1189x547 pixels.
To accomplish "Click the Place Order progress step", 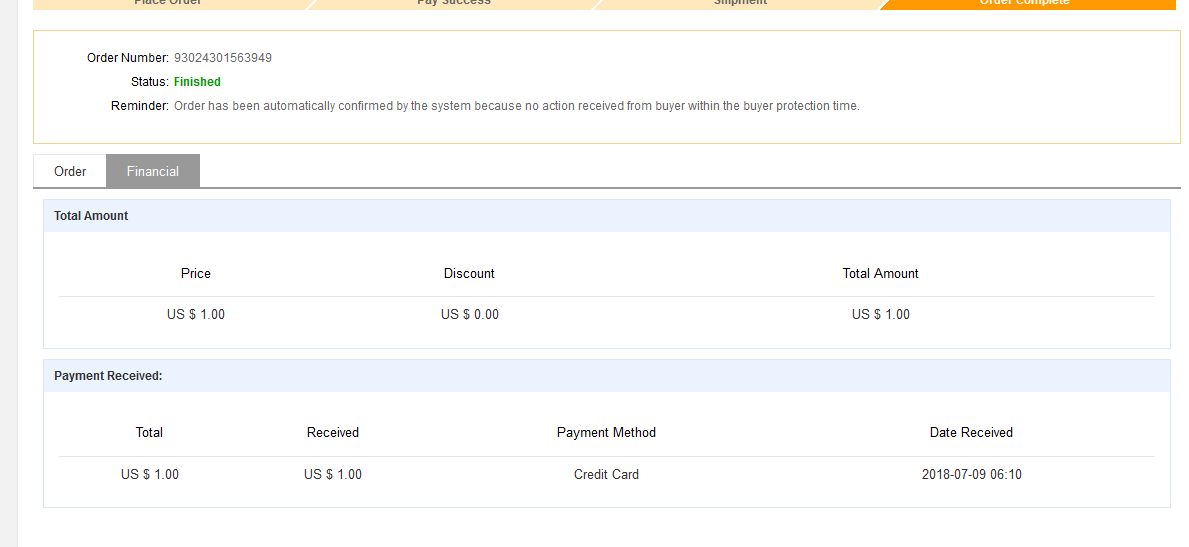I will [x=168, y=4].
